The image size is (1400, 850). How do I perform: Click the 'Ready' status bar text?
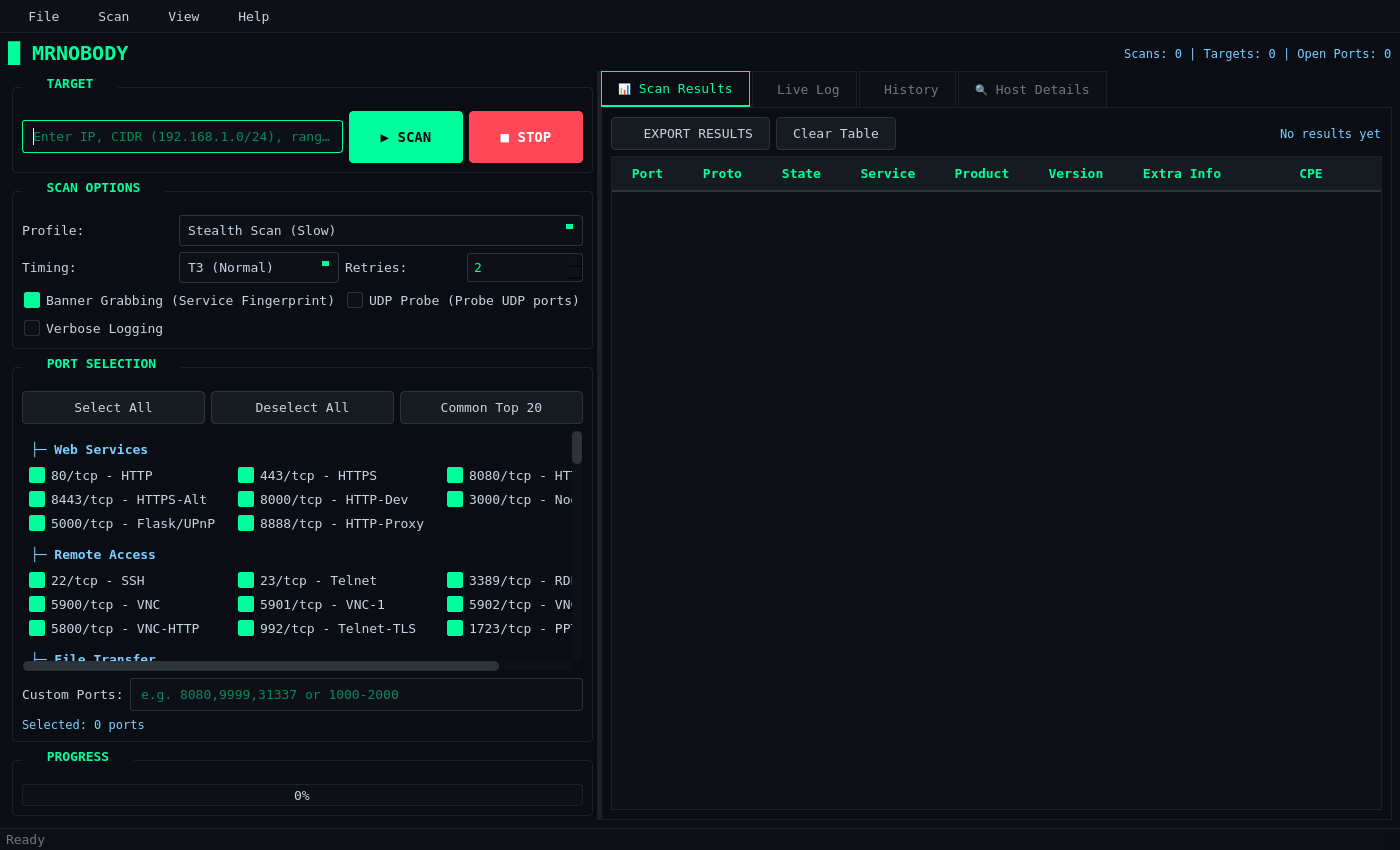[x=25, y=839]
